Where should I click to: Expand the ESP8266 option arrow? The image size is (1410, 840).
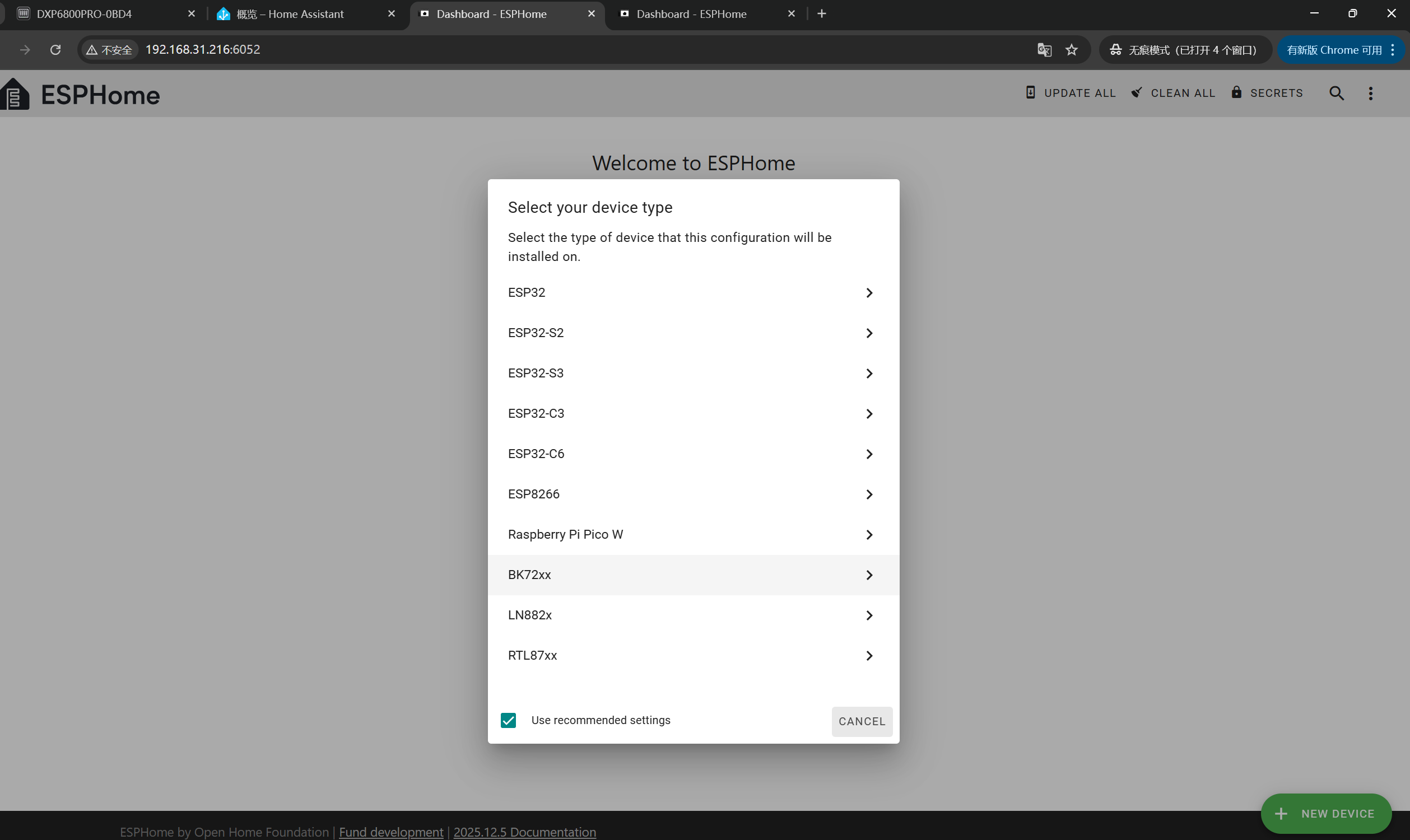pyautogui.click(x=869, y=494)
